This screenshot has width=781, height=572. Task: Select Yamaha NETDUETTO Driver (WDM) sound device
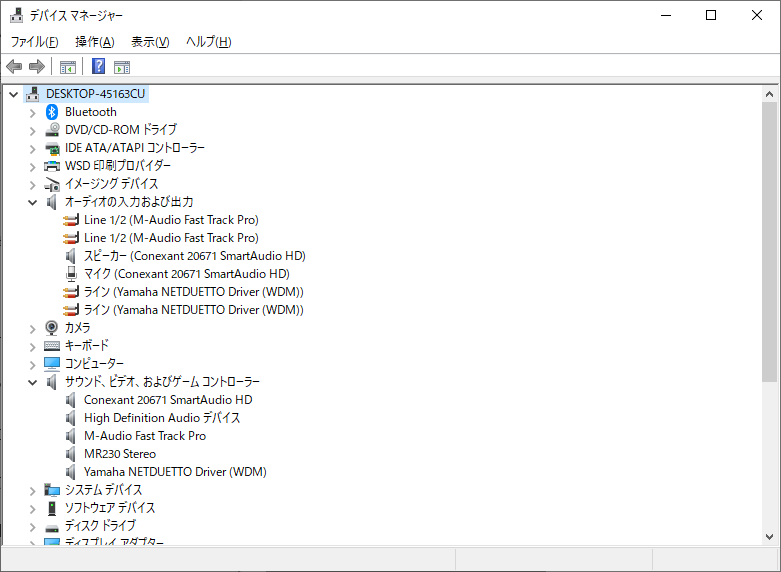point(175,471)
